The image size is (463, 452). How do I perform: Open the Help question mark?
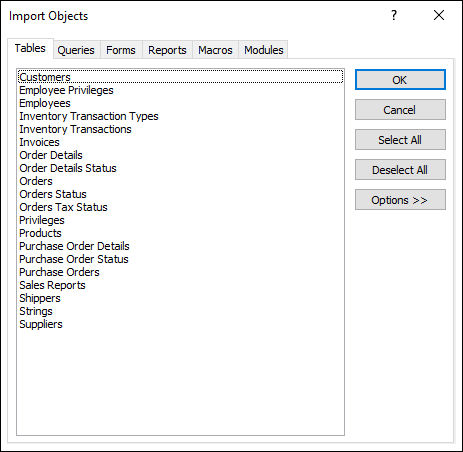(x=394, y=15)
